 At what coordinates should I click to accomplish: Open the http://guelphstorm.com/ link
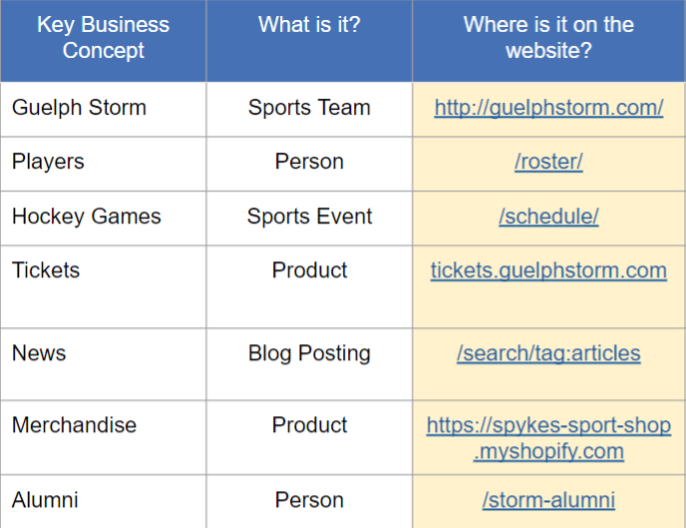(x=548, y=108)
